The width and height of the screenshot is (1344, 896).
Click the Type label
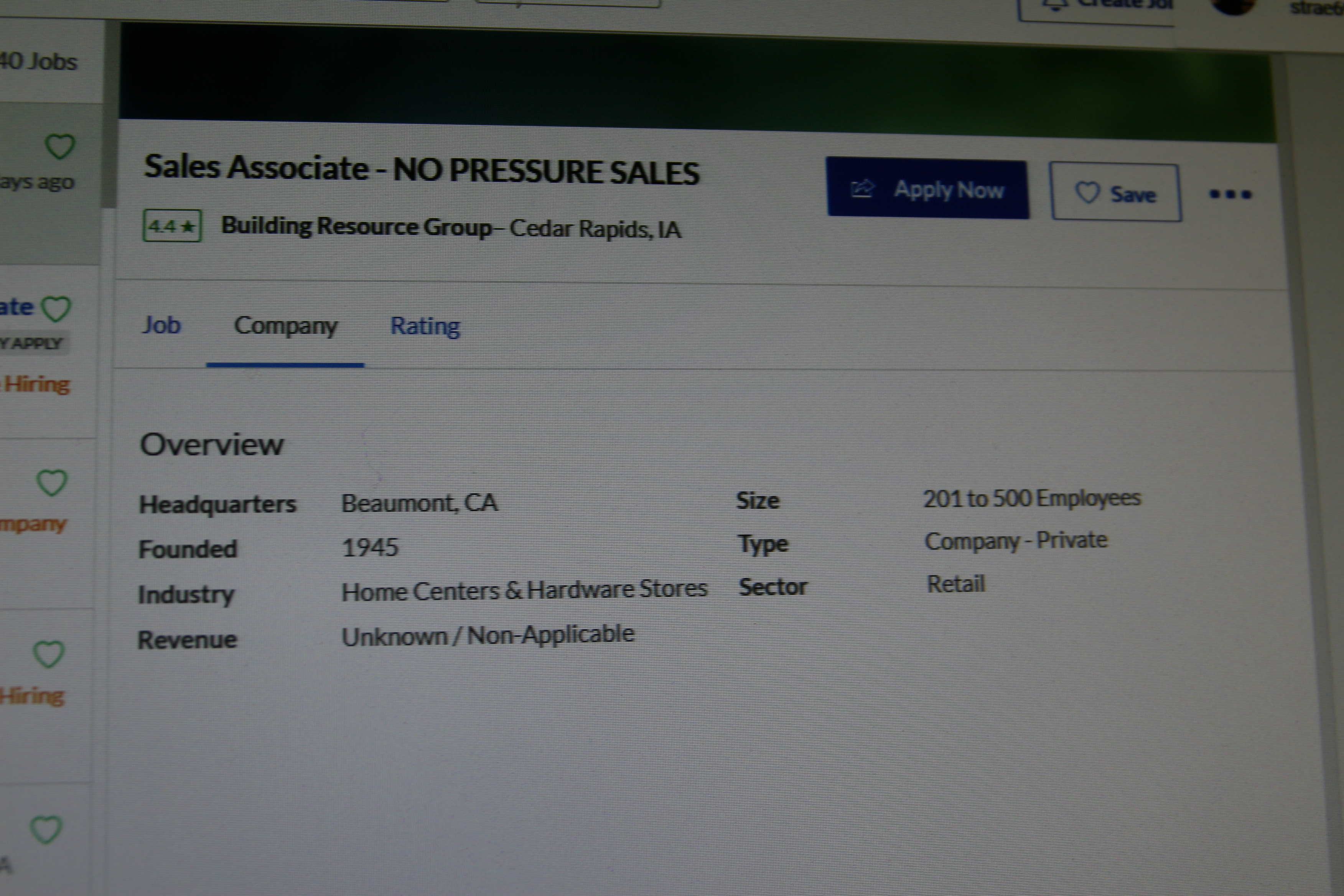(763, 544)
